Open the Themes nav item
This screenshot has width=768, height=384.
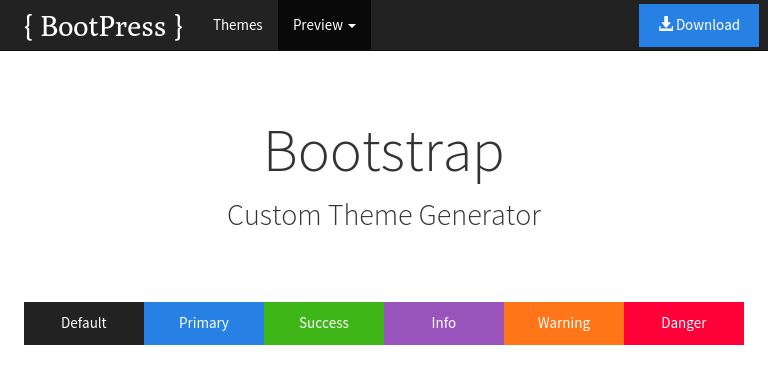pos(238,25)
